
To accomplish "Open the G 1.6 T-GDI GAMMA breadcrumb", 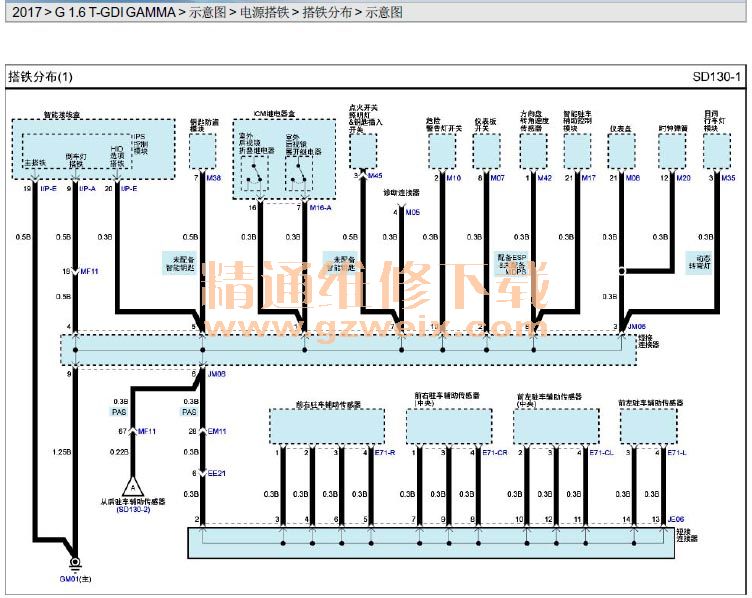I will (x=115, y=12).
